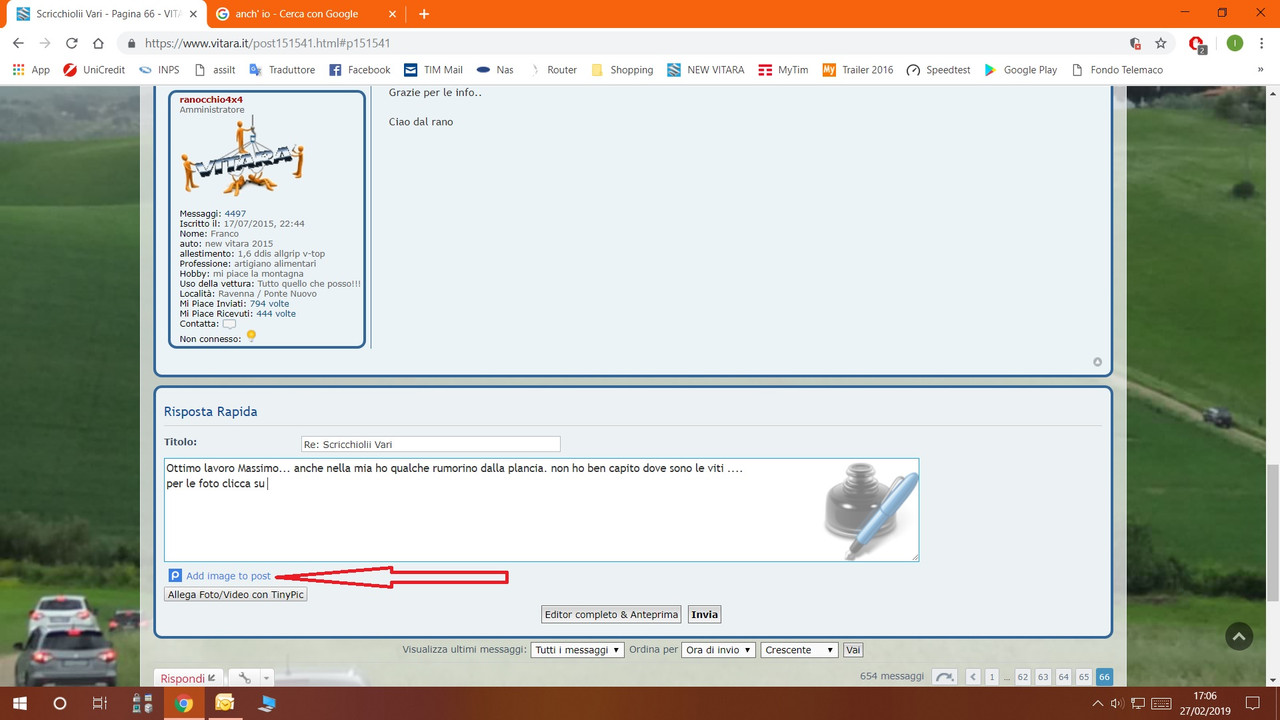Viewport: 1280px width, 720px height.
Task: Open the ranocchio4x4 user profile link
Action: tap(211, 100)
